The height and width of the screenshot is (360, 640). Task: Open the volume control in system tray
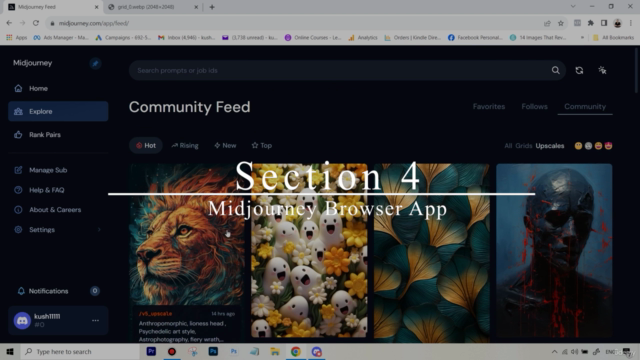[574, 352]
